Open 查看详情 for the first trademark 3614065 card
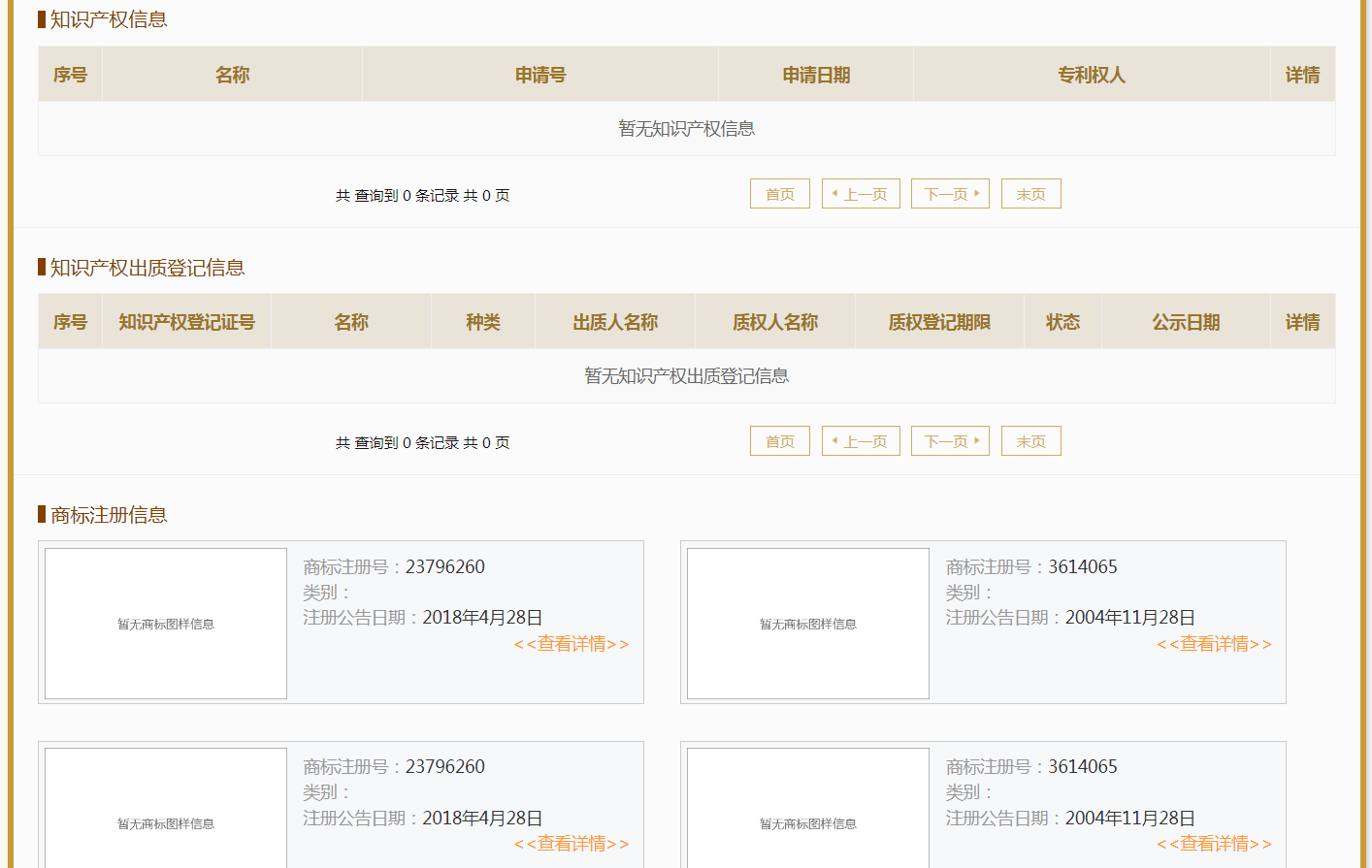Screen dimensions: 1372x868 (x=1214, y=644)
